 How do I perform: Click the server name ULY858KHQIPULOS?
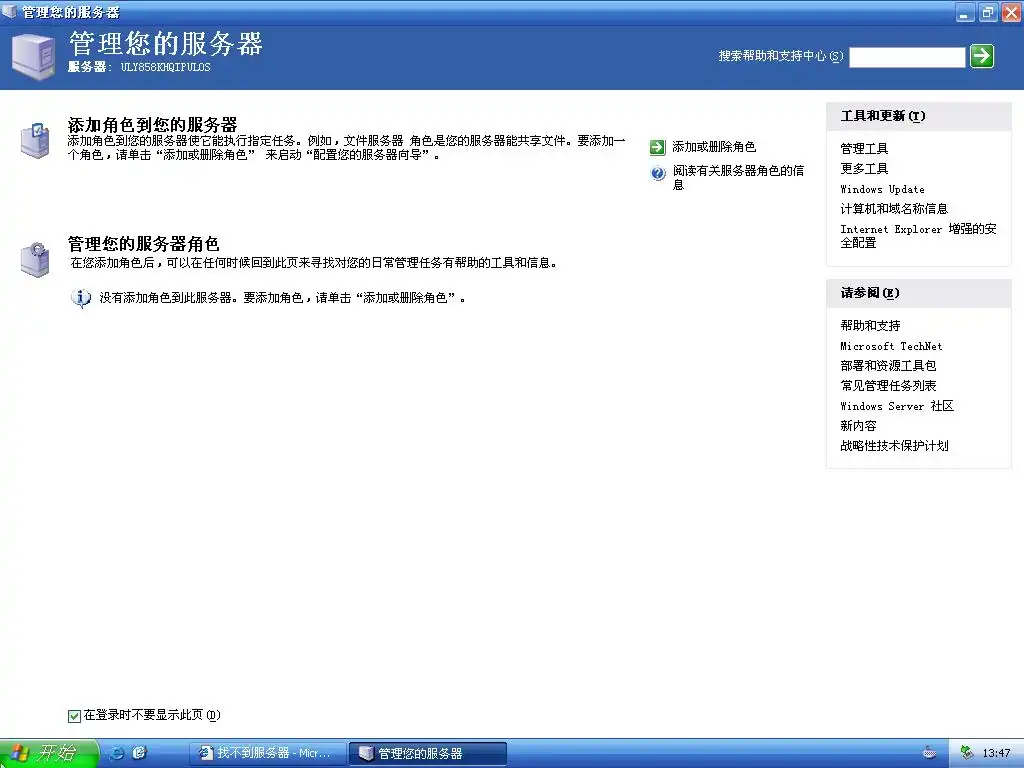coord(165,67)
